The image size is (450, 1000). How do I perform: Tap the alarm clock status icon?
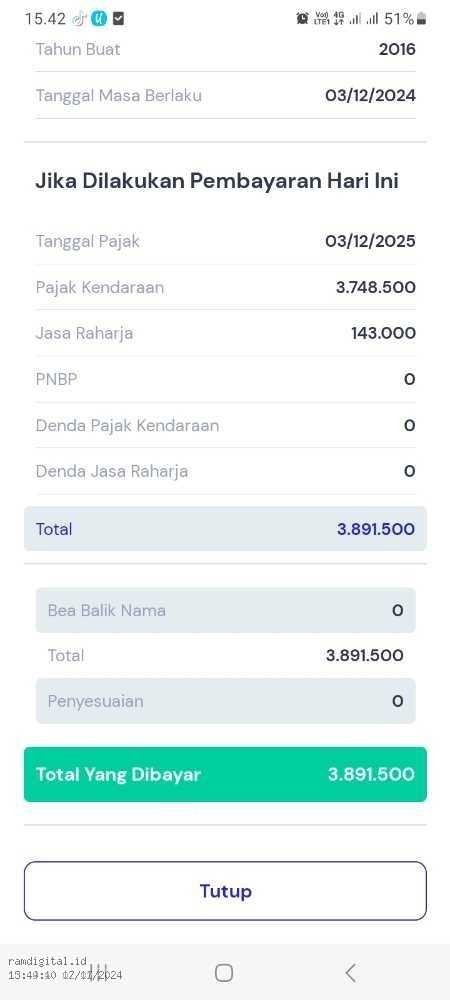(302, 18)
